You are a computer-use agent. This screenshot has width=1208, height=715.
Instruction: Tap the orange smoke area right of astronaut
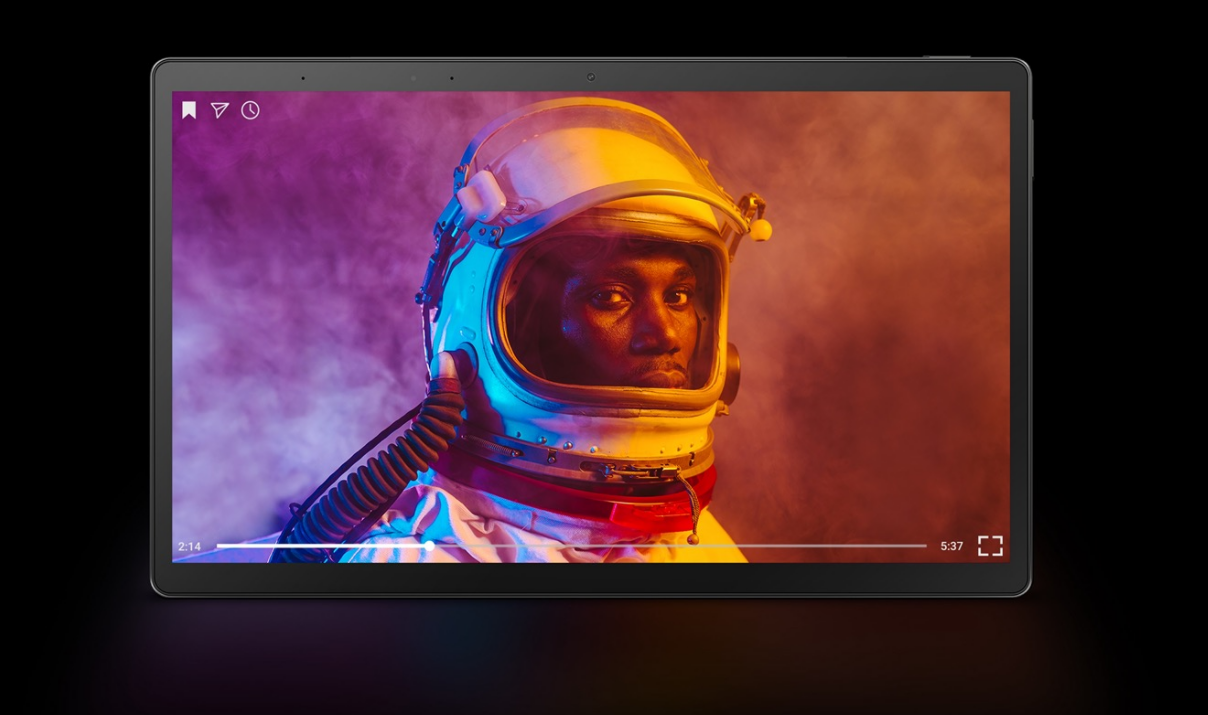(x=880, y=300)
